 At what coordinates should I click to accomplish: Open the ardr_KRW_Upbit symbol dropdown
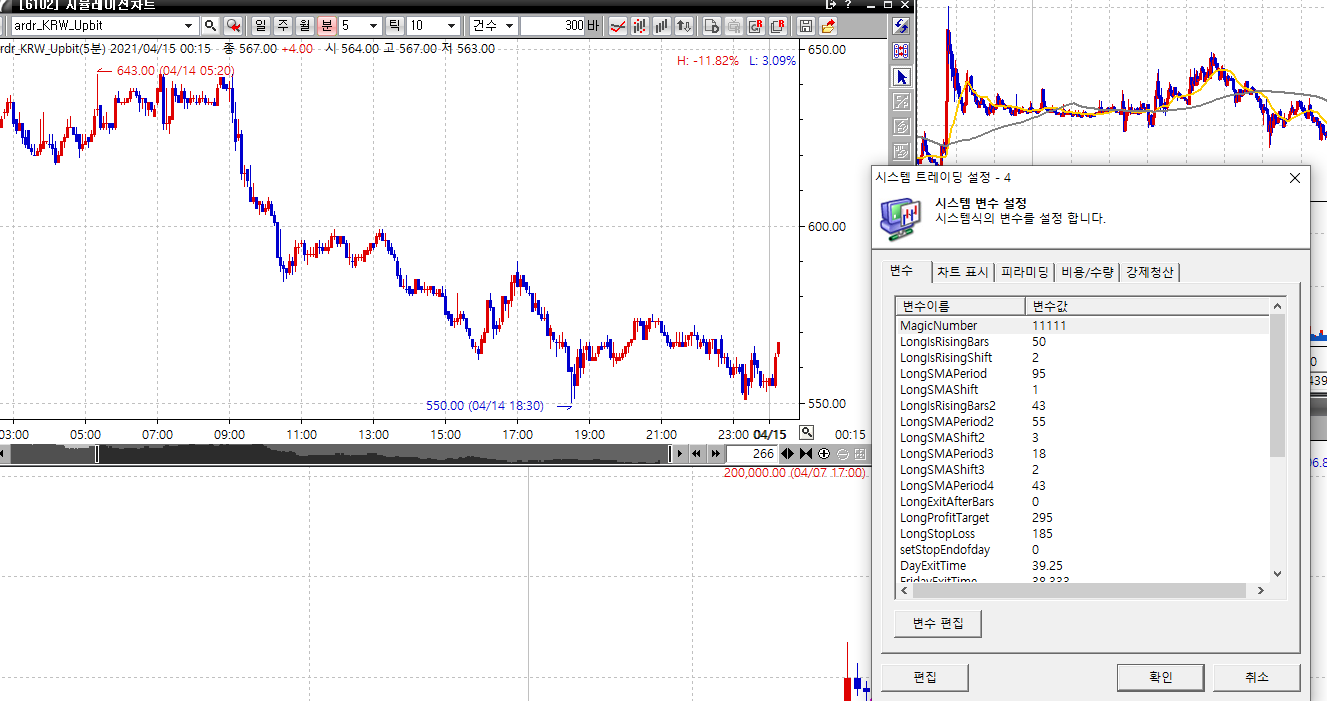189,26
